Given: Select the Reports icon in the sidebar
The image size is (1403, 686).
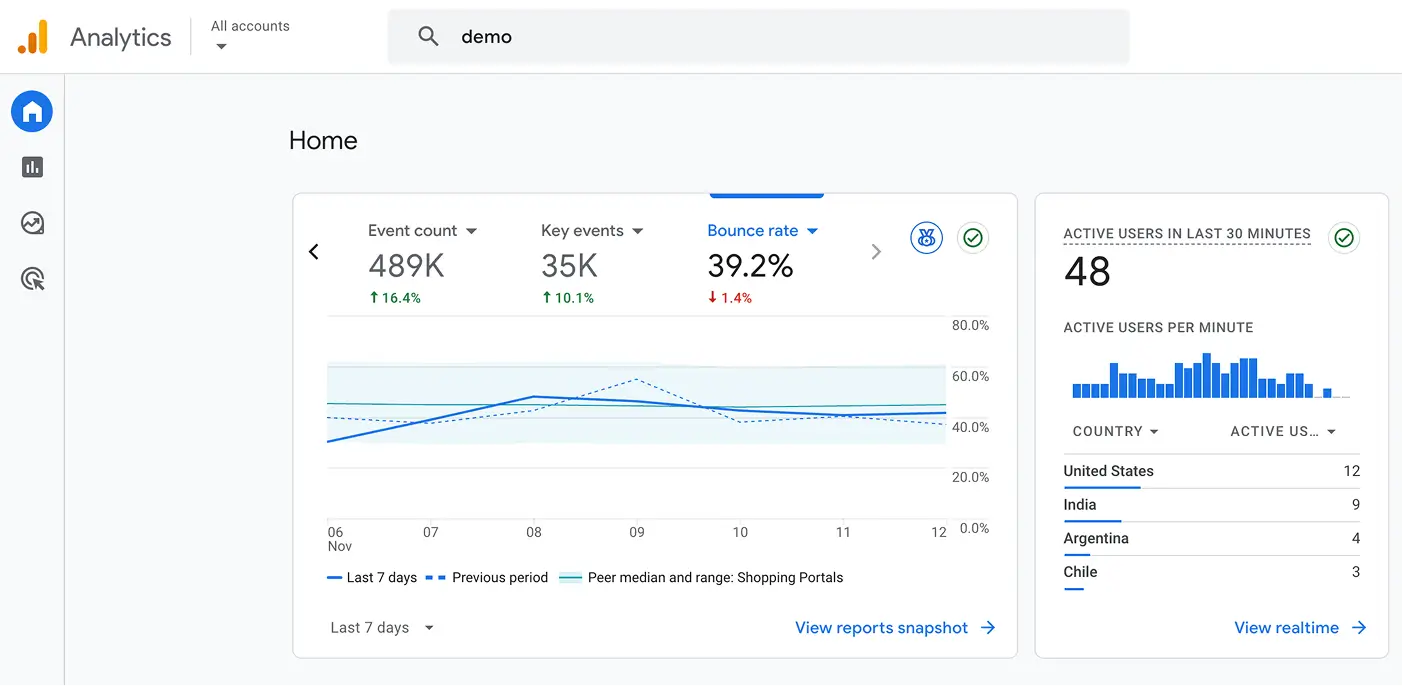Looking at the screenshot, I should (x=31, y=167).
